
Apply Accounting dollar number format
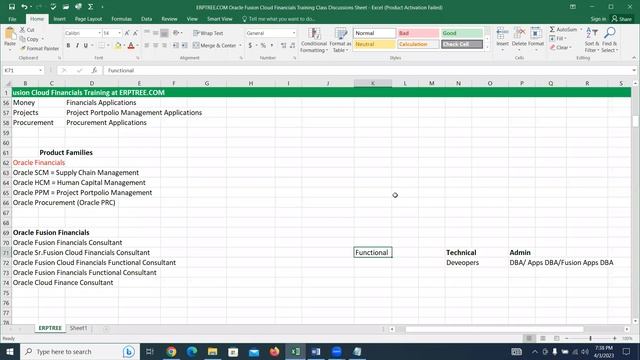(x=250, y=45)
